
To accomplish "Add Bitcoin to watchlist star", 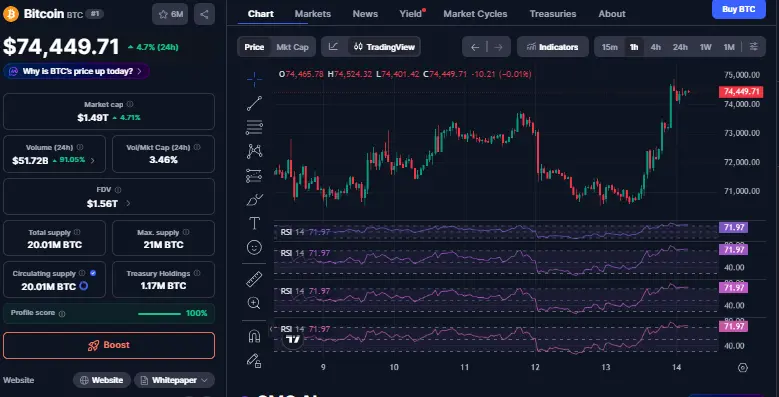I will pos(170,14).
